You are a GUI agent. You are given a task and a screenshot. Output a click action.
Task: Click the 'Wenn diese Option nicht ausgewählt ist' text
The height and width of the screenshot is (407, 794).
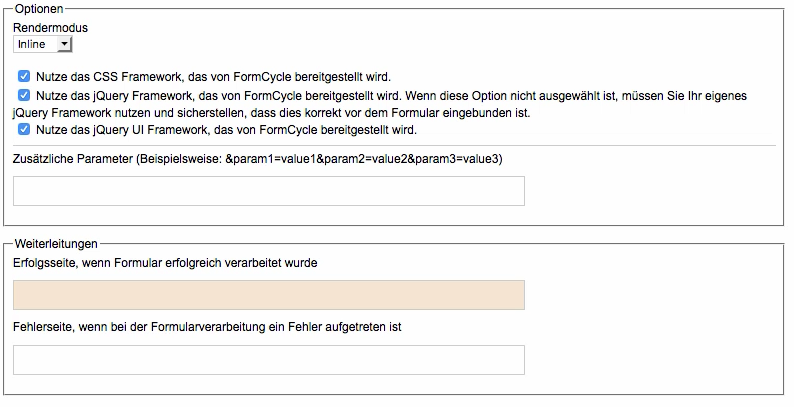pos(530,95)
